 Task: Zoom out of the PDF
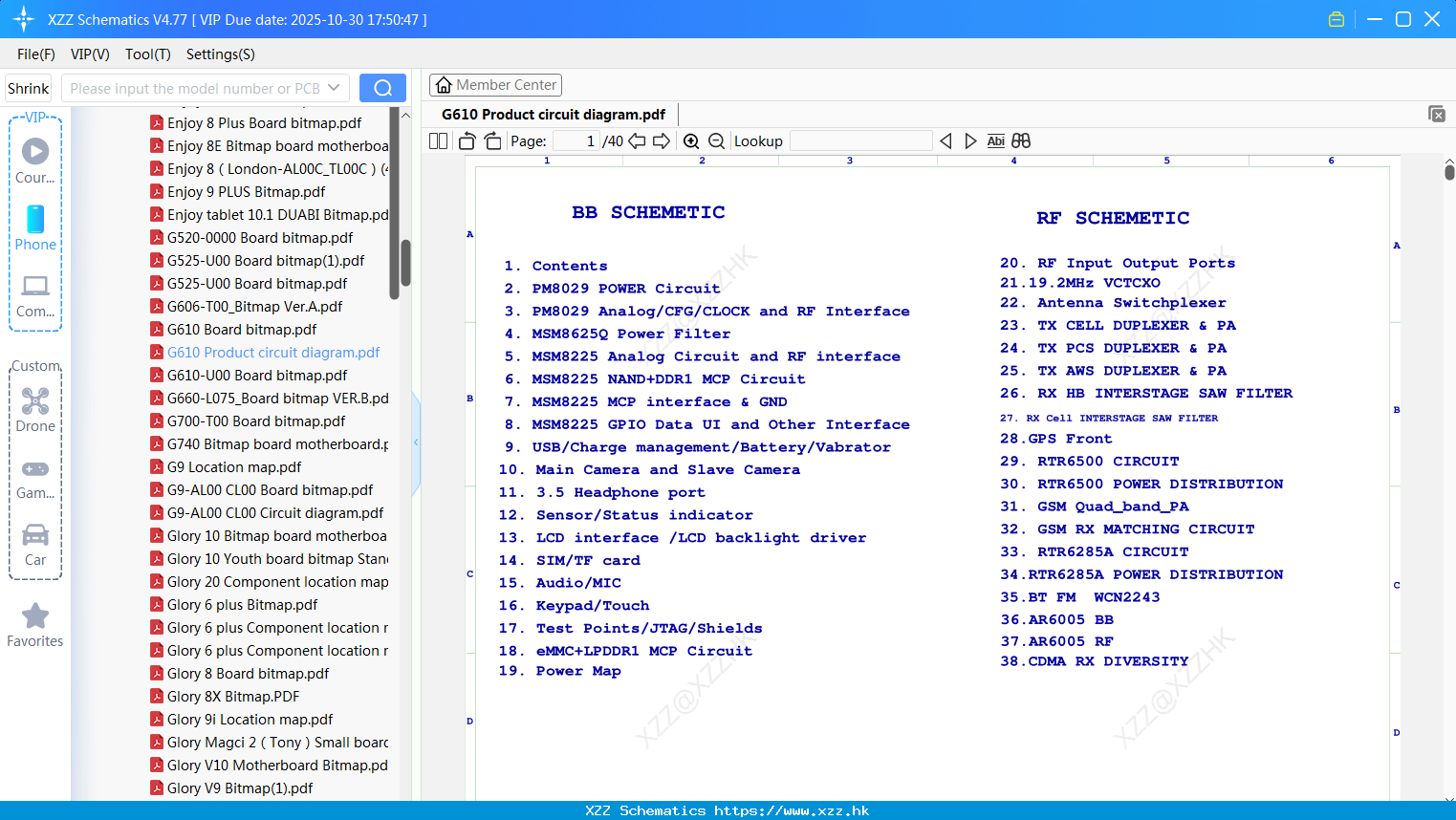click(716, 140)
